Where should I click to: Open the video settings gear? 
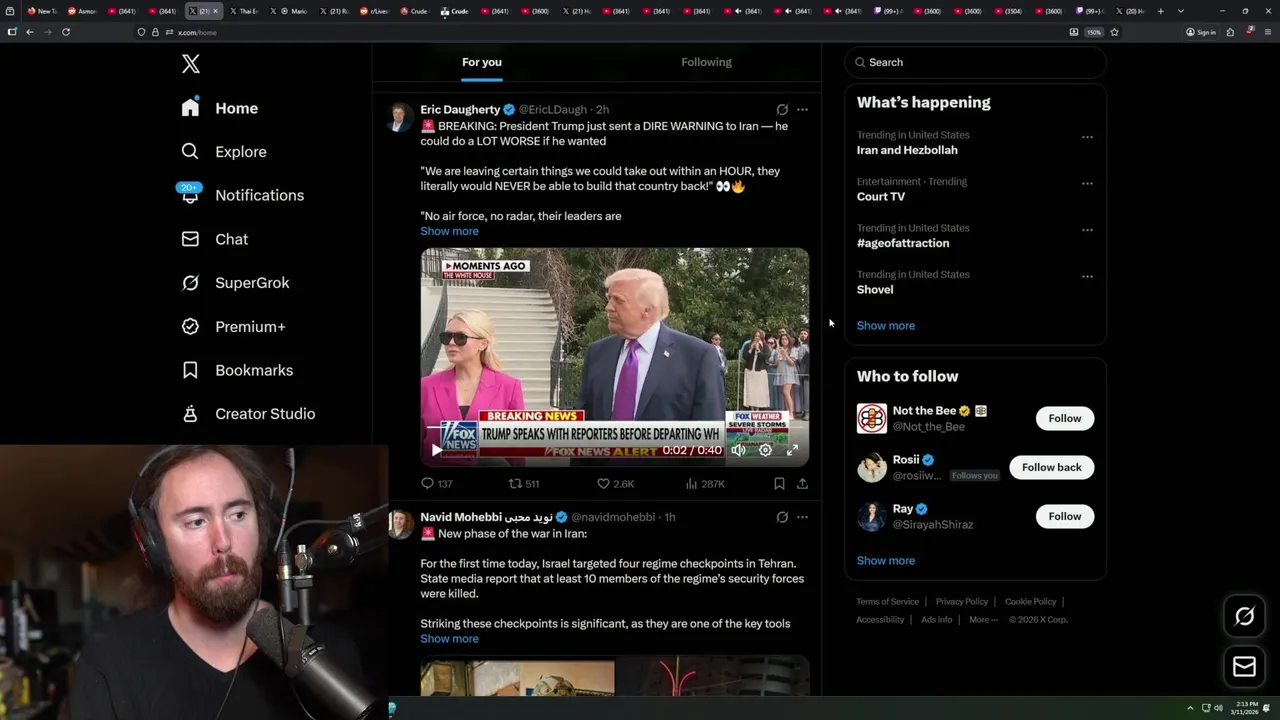click(x=765, y=451)
